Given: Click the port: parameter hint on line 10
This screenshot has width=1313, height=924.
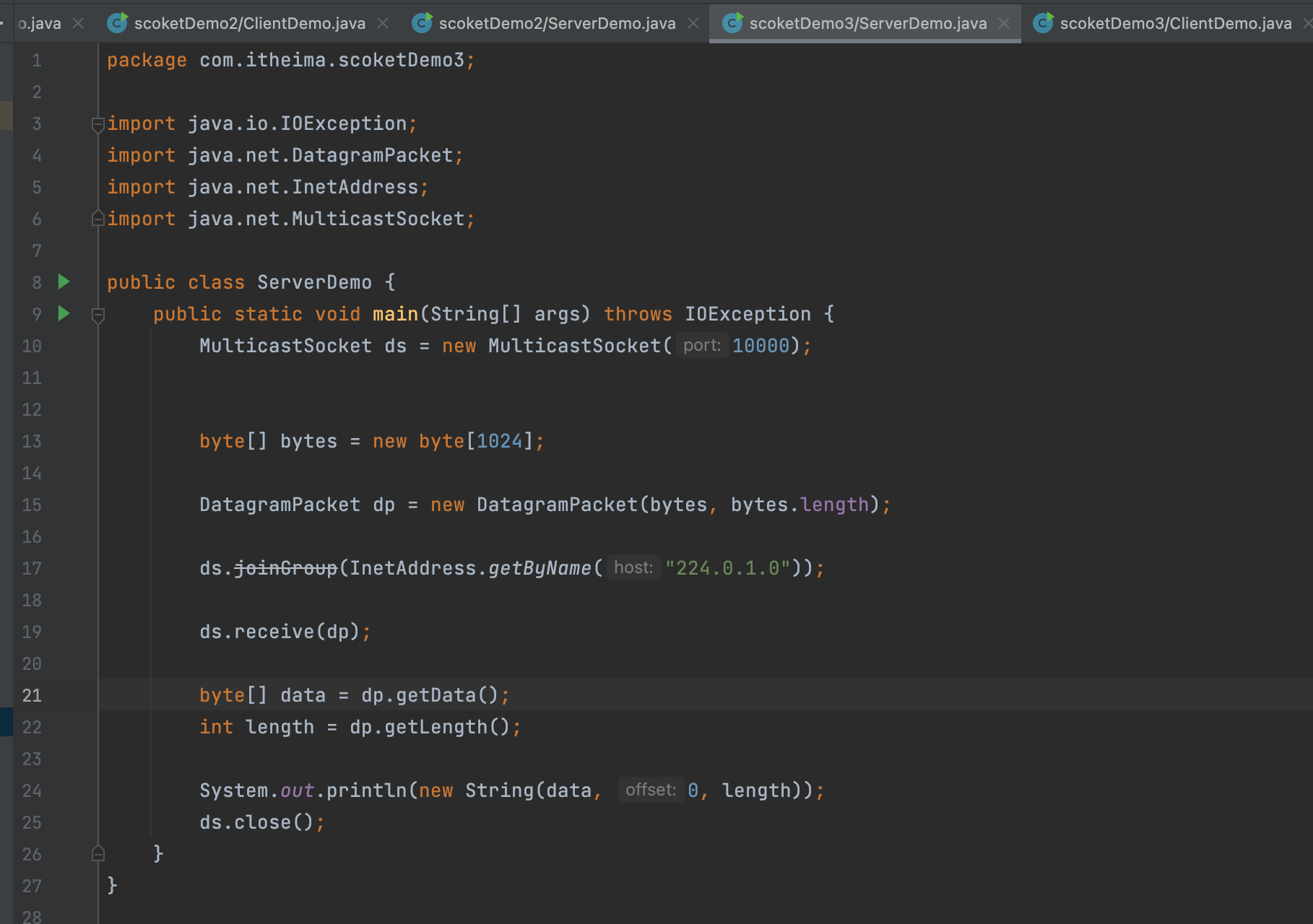Looking at the screenshot, I should click(x=702, y=346).
